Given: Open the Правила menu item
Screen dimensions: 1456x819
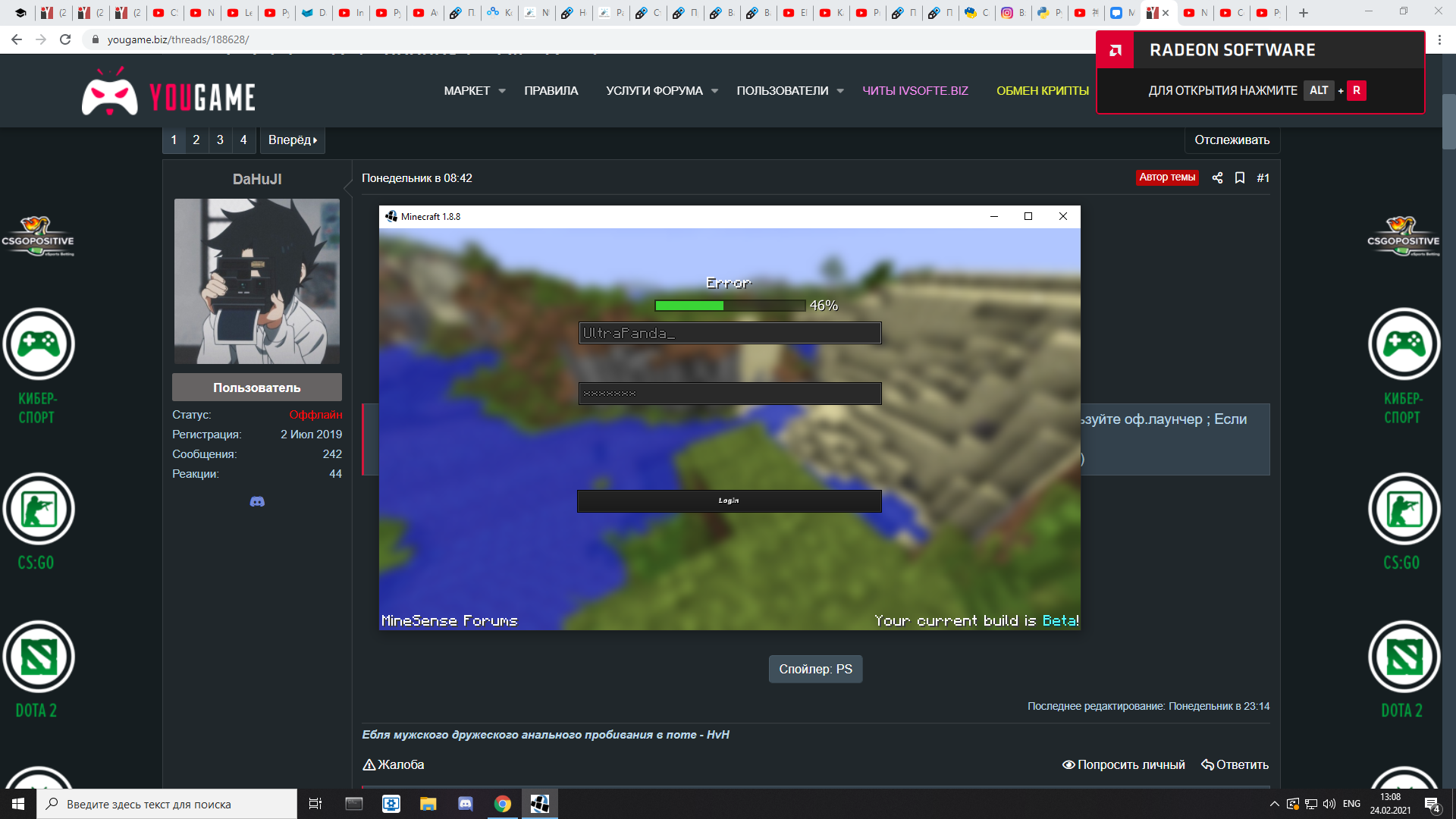Looking at the screenshot, I should [x=551, y=91].
